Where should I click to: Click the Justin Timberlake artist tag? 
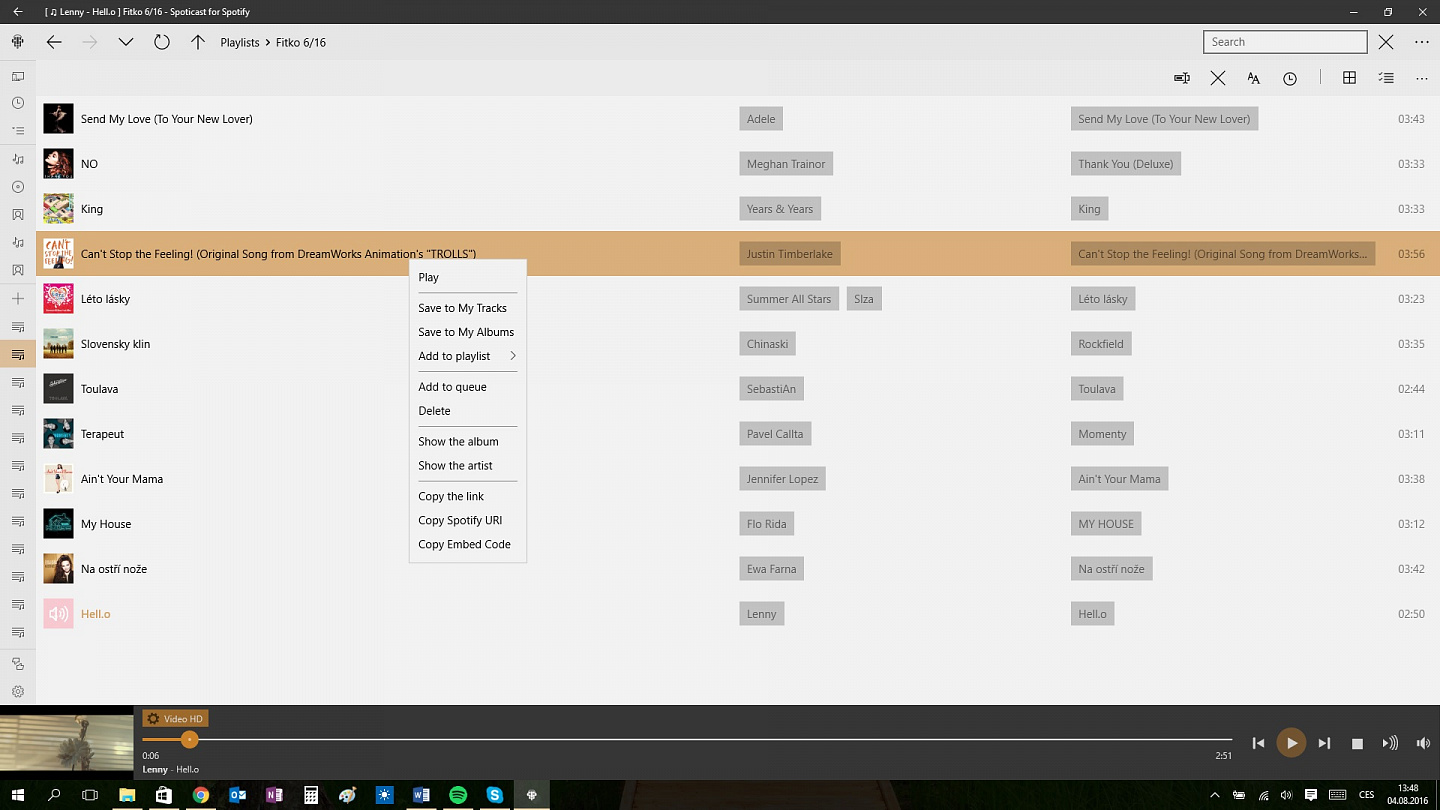tap(789, 254)
